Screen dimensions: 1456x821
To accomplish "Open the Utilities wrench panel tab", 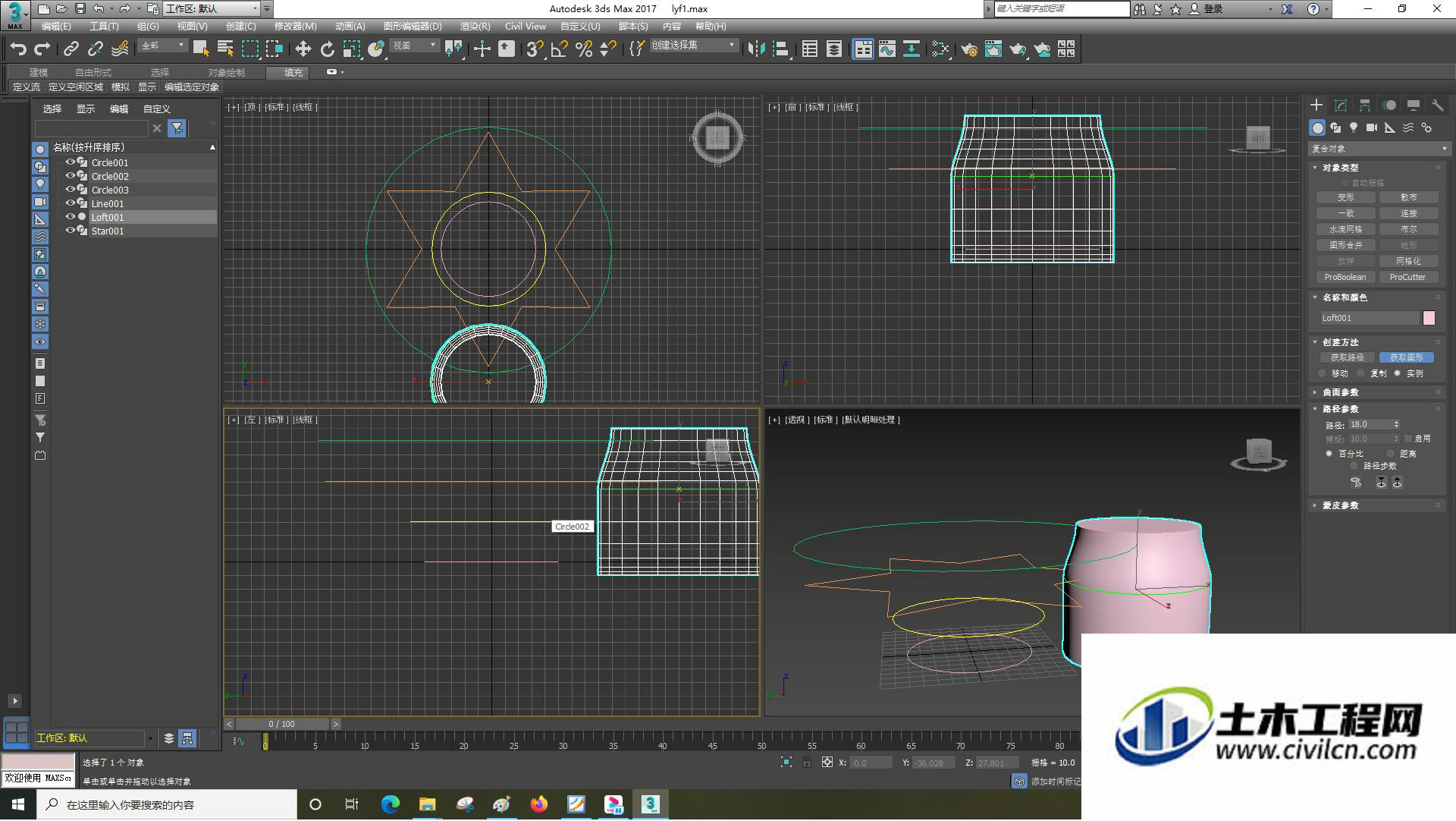I will (x=1438, y=105).
